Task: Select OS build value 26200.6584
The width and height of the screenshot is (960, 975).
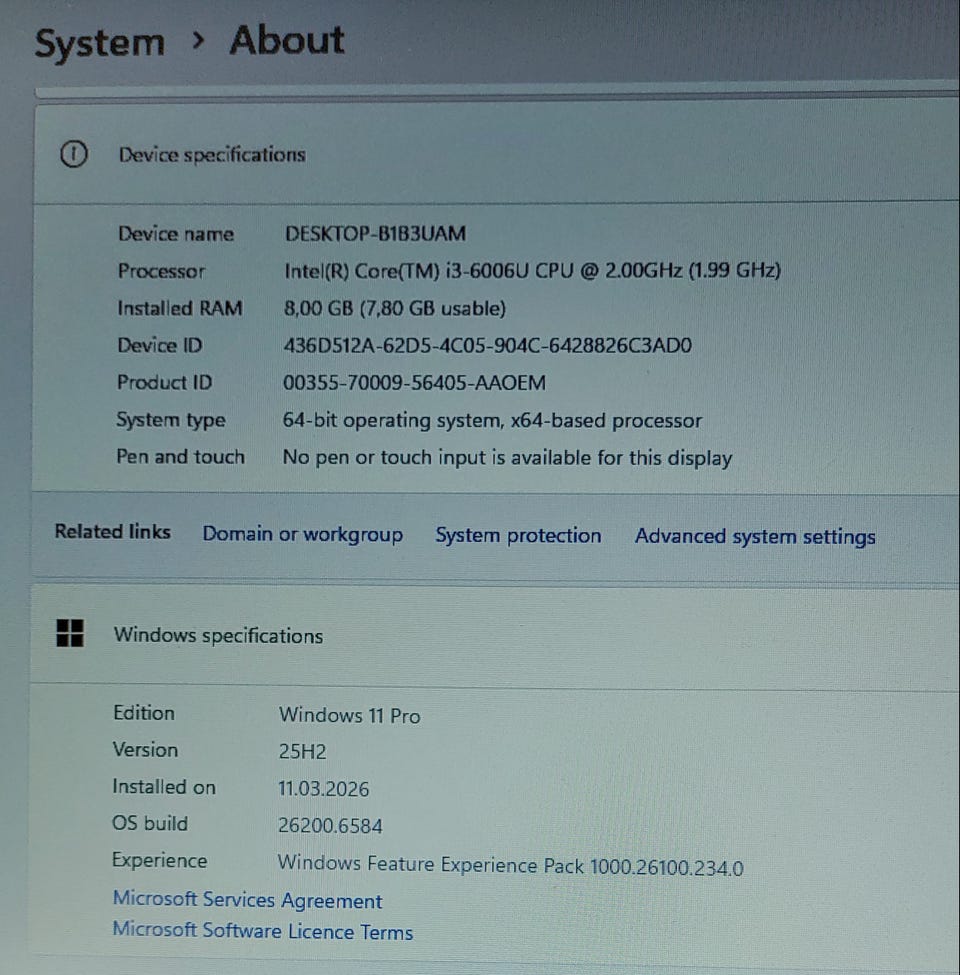Action: click(x=330, y=826)
